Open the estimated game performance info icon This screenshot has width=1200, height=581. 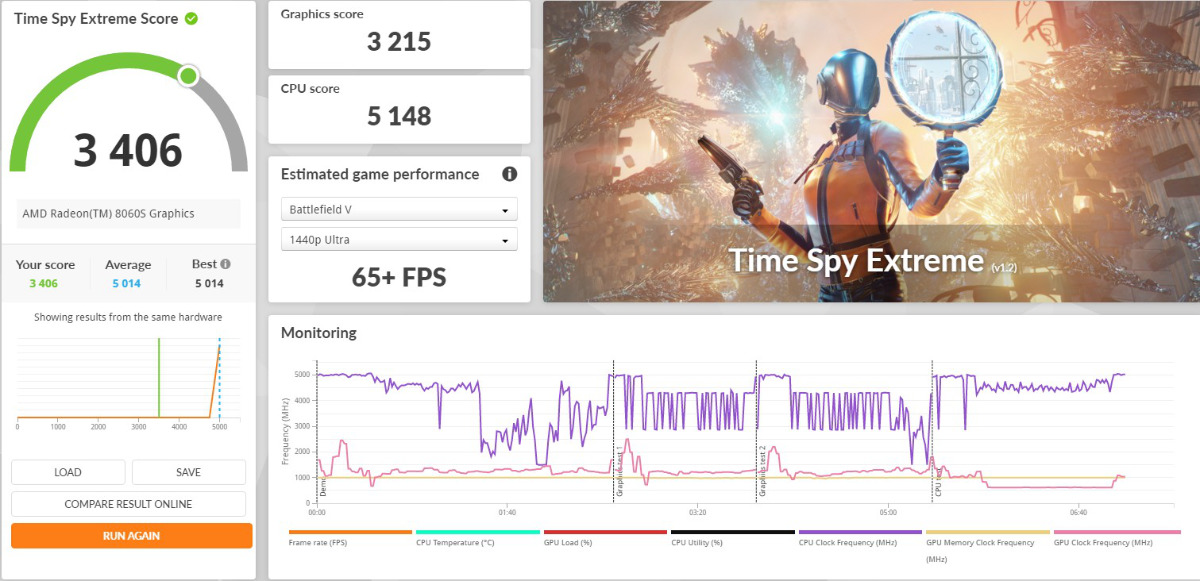[x=509, y=174]
